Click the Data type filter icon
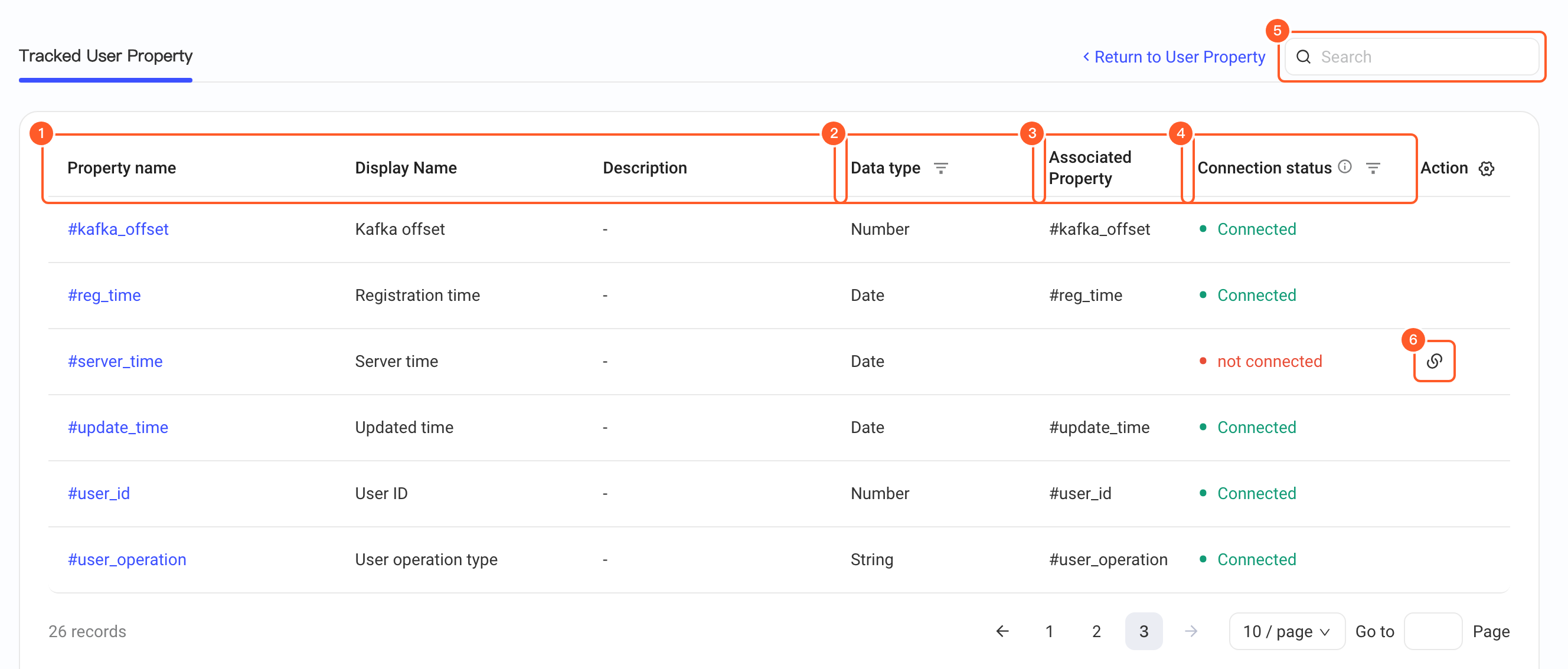Viewport: 1568px width, 669px height. [x=940, y=168]
